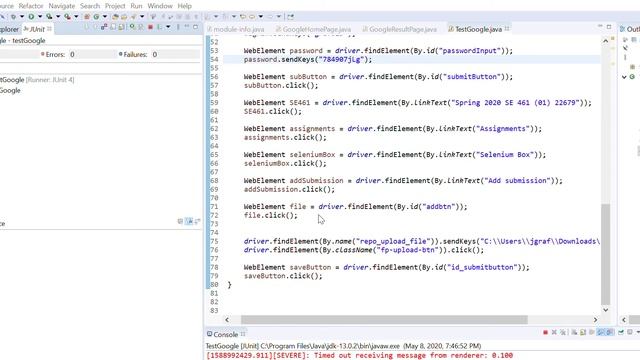Open the Coverage launch dropdown arrow
Viewport: 640px width, 360px height.
(58, 16)
